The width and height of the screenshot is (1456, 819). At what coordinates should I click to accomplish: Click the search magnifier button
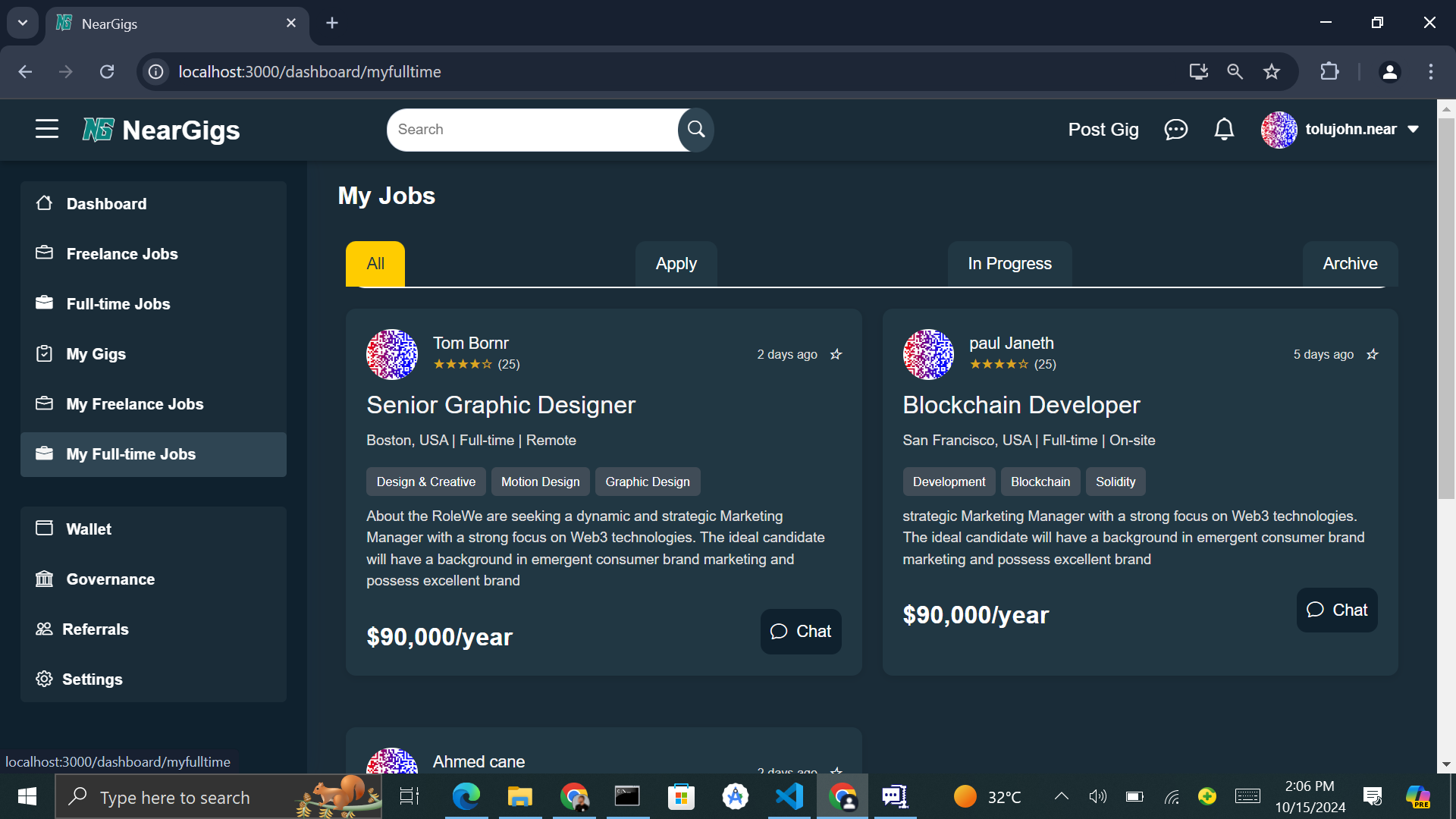(x=695, y=130)
